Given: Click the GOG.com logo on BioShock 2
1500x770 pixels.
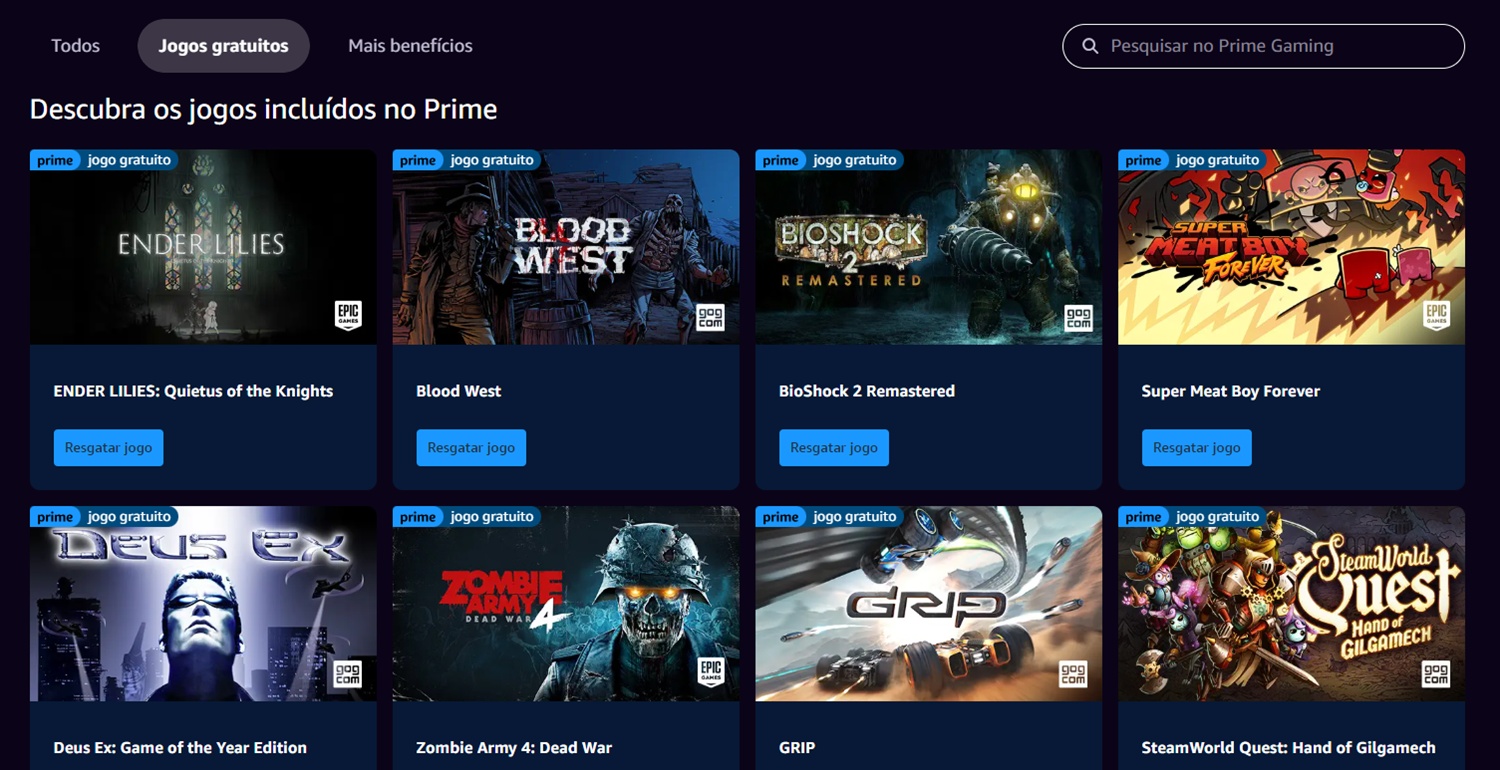Looking at the screenshot, I should pyautogui.click(x=1078, y=318).
